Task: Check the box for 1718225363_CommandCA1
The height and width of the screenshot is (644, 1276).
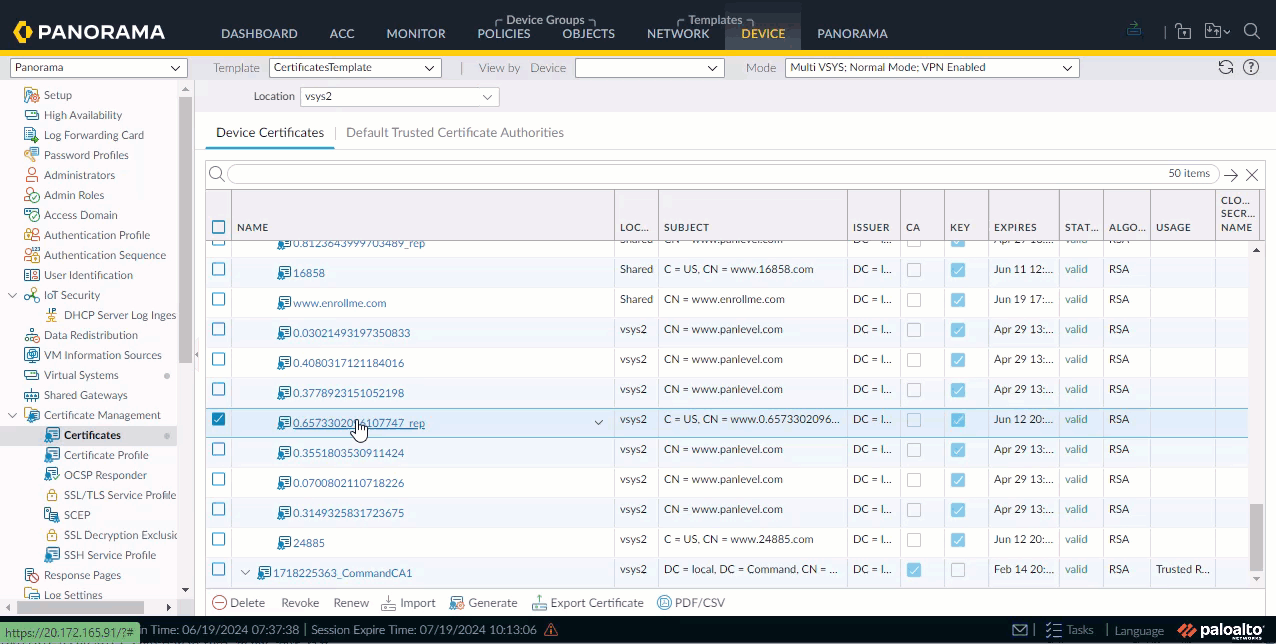Action: [x=219, y=569]
